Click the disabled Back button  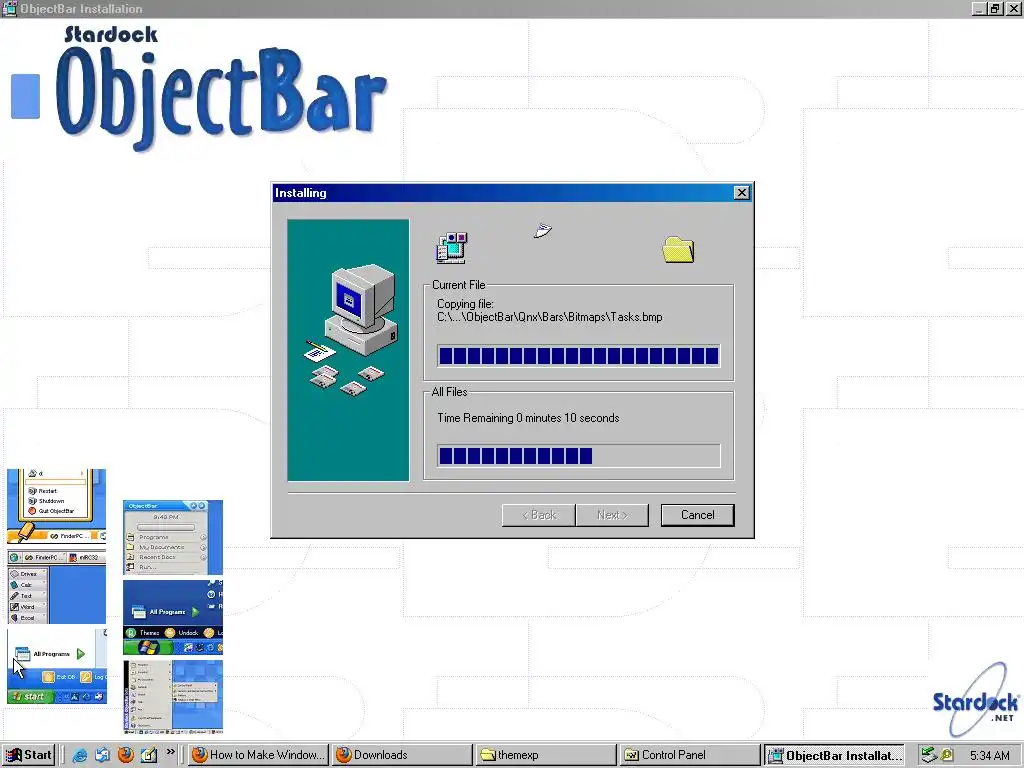click(539, 515)
